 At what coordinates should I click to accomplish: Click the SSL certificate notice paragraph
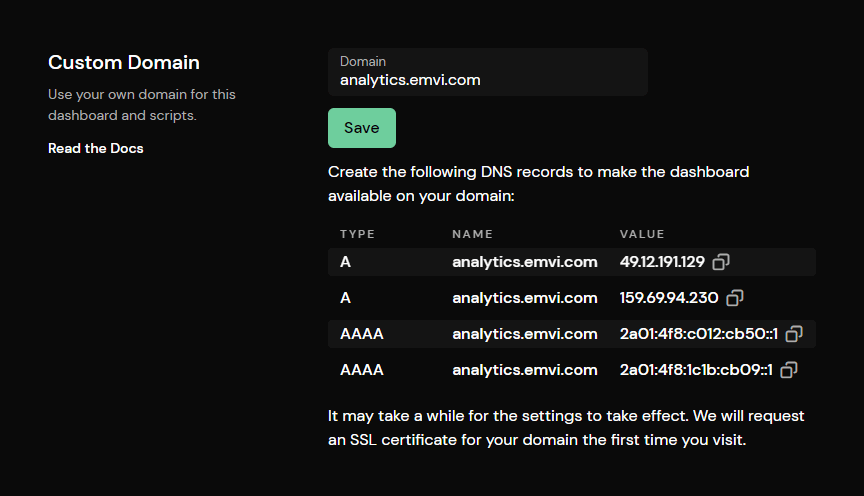tap(566, 428)
